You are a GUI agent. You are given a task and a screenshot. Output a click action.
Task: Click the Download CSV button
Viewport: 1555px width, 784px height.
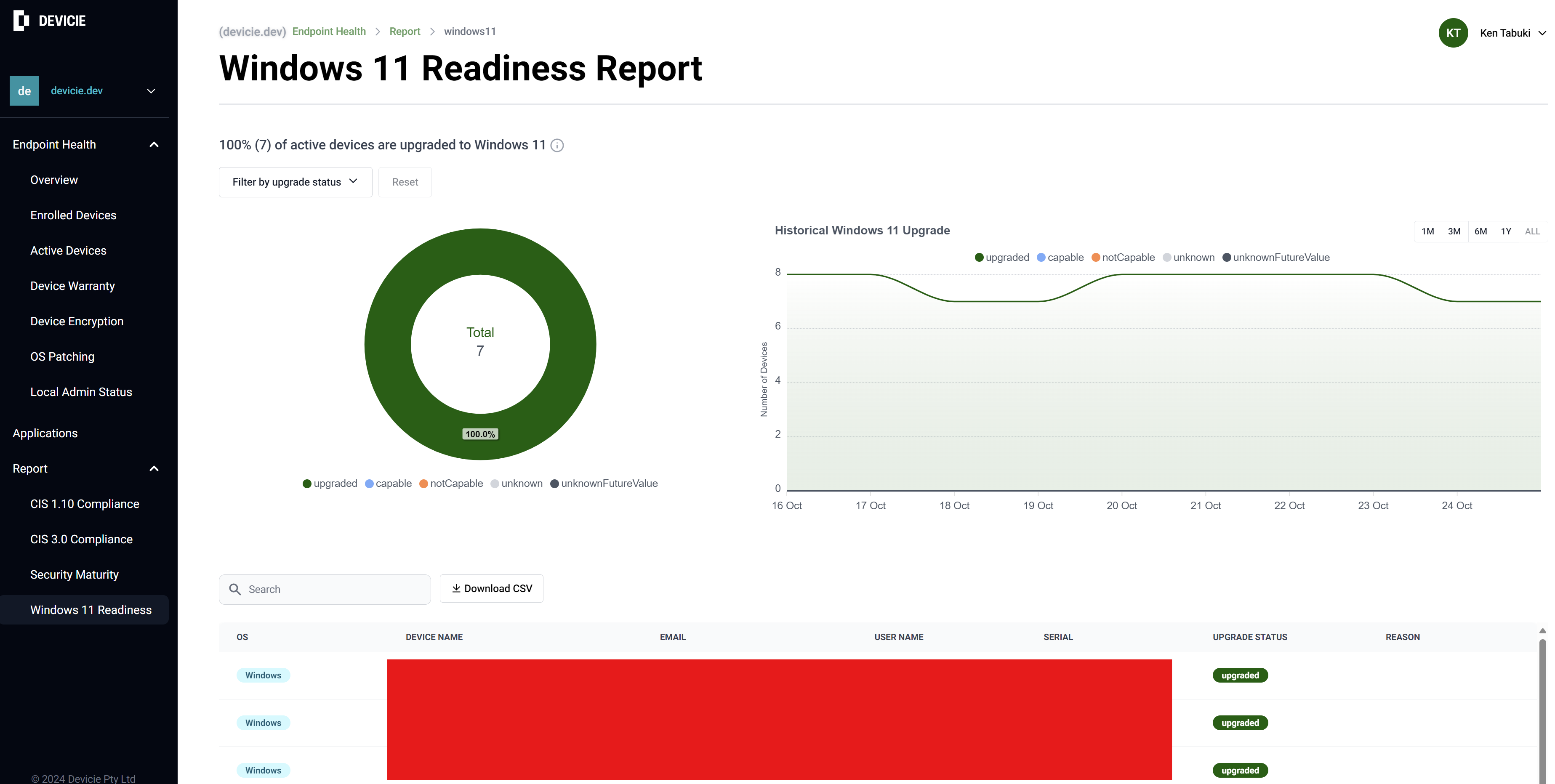pos(491,588)
